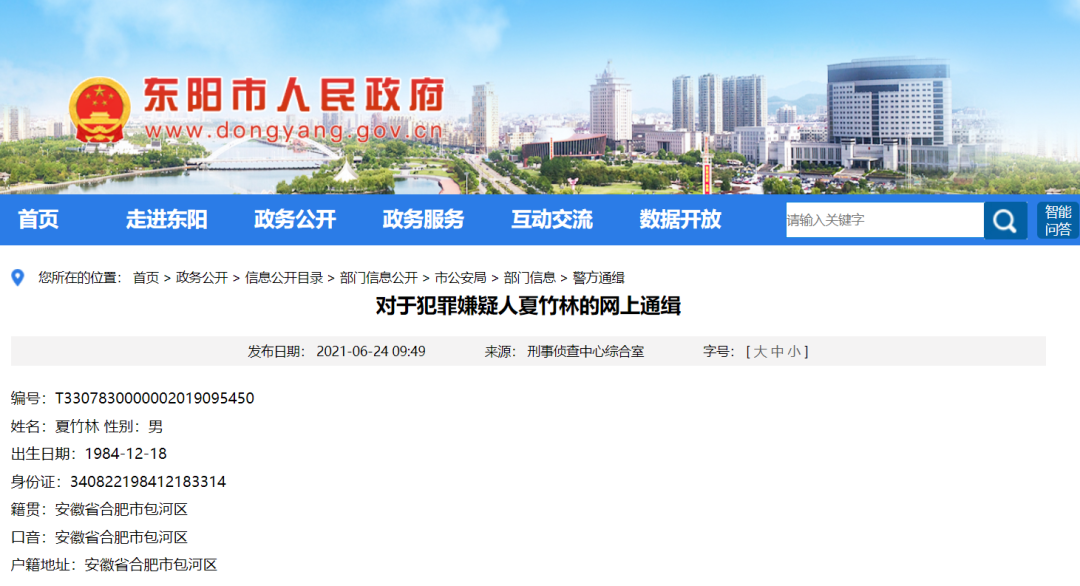Click the national emblem logo in the header
The height and width of the screenshot is (586, 1080).
point(100,110)
